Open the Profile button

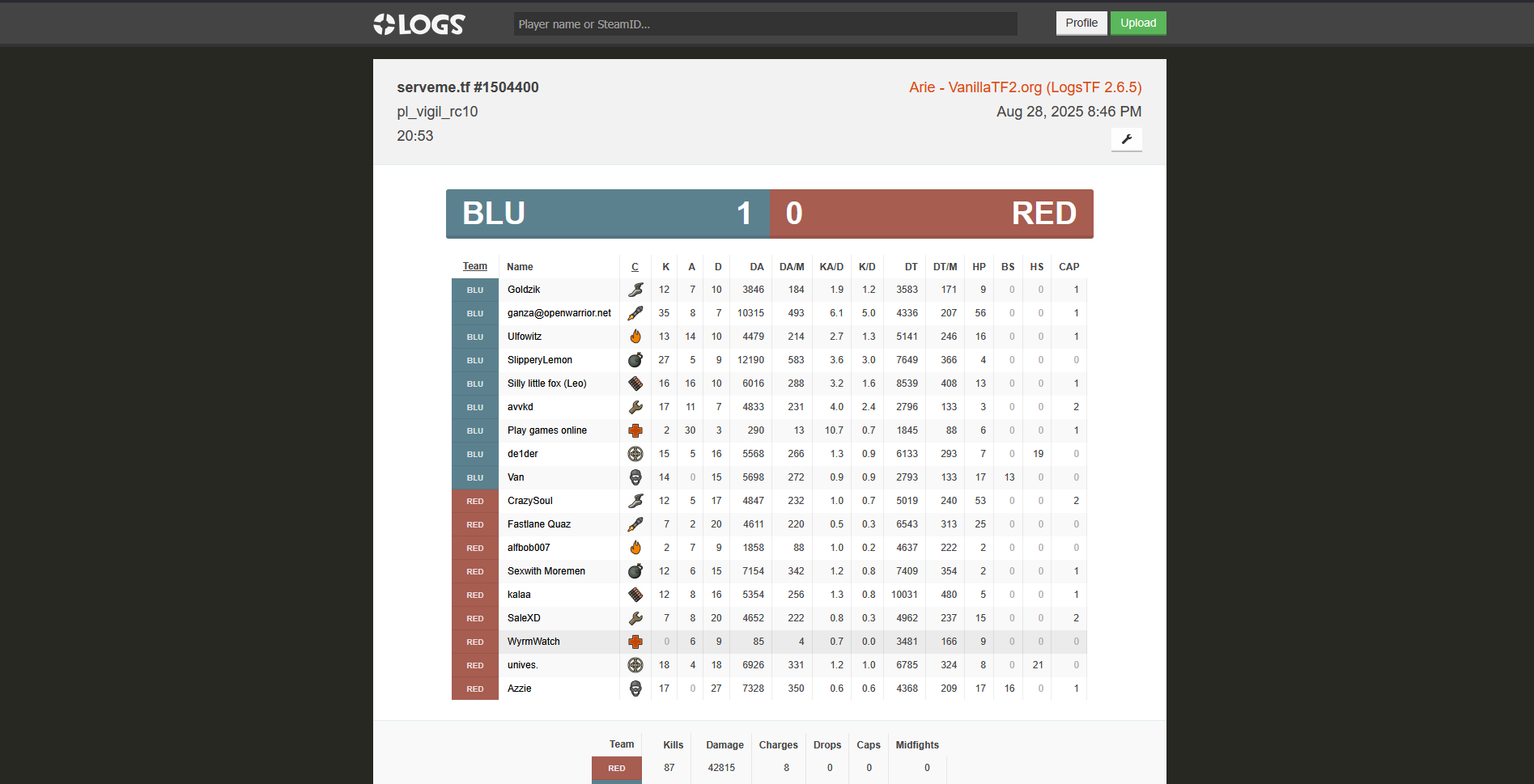1081,23
